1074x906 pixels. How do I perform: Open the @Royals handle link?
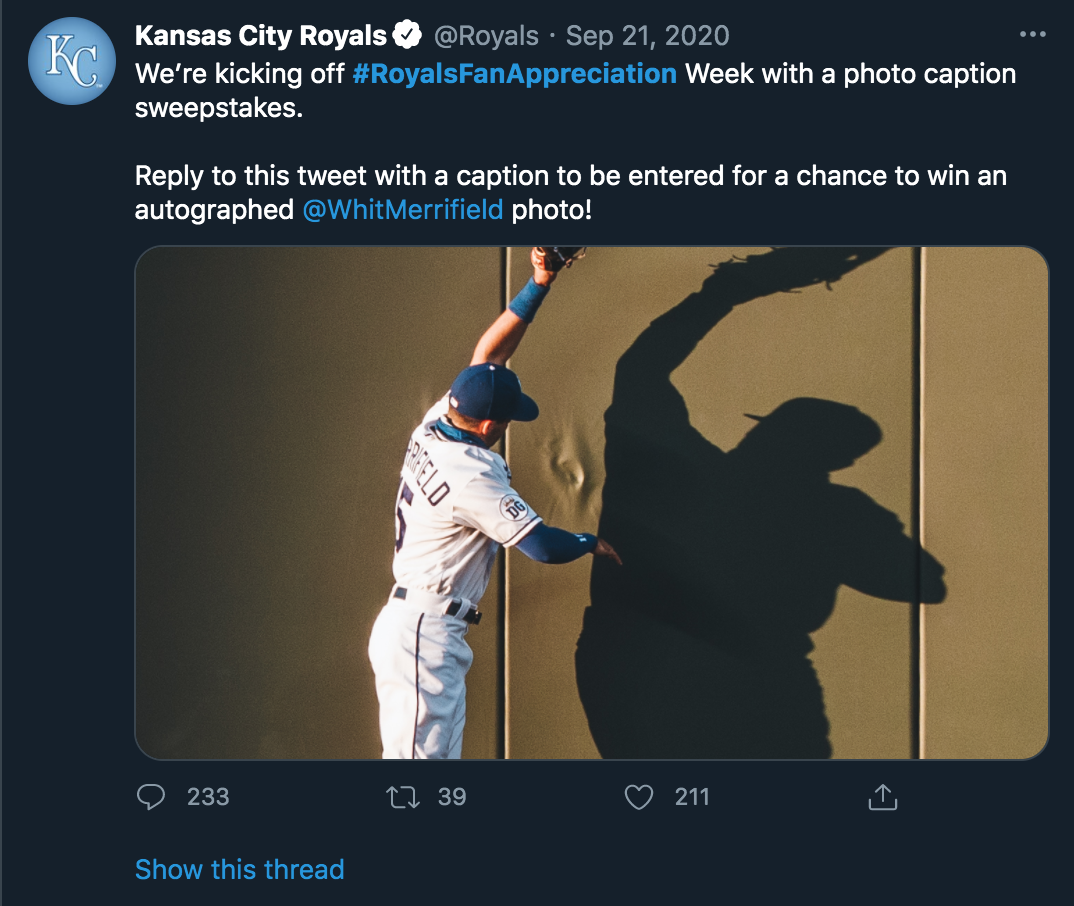485,37
